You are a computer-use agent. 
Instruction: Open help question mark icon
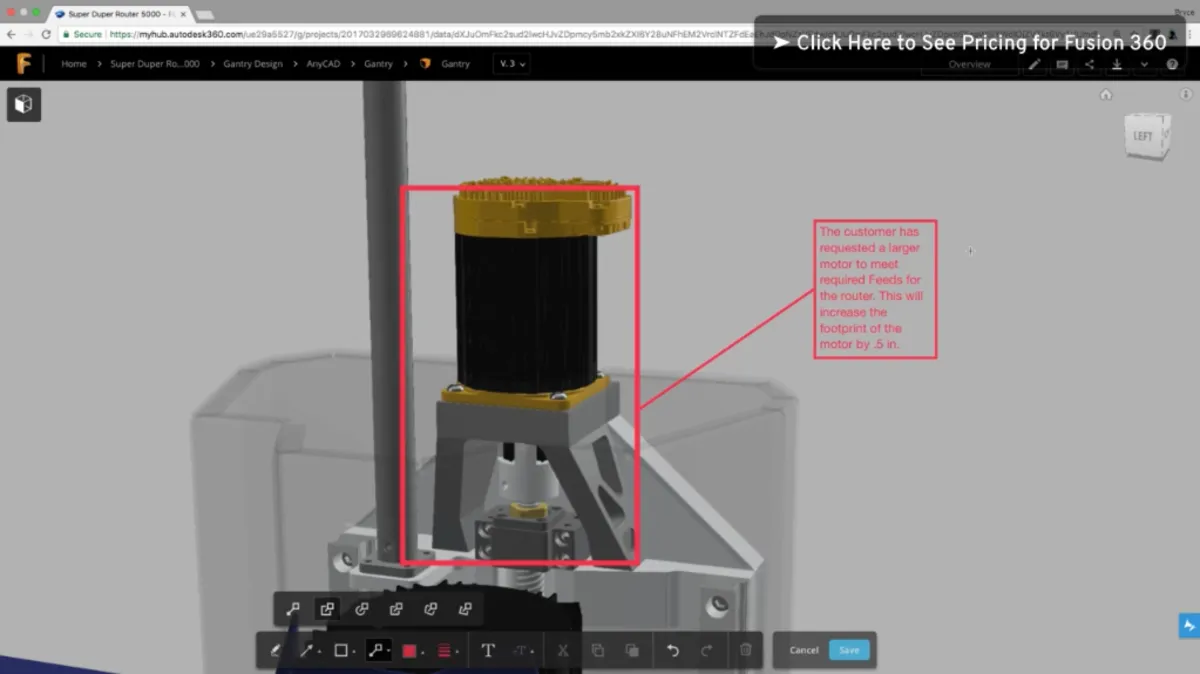point(1172,64)
